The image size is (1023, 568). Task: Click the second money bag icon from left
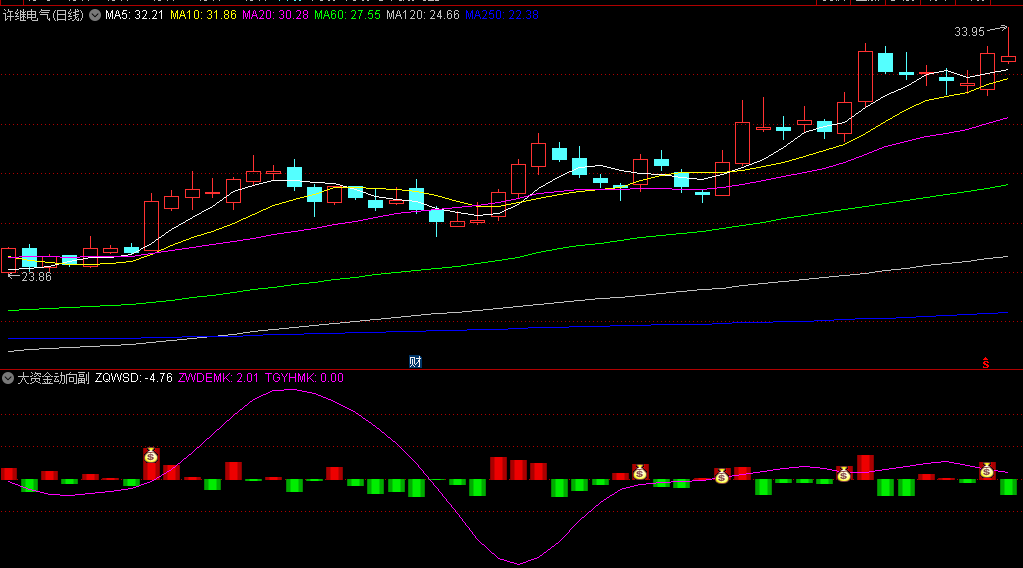click(x=639, y=472)
